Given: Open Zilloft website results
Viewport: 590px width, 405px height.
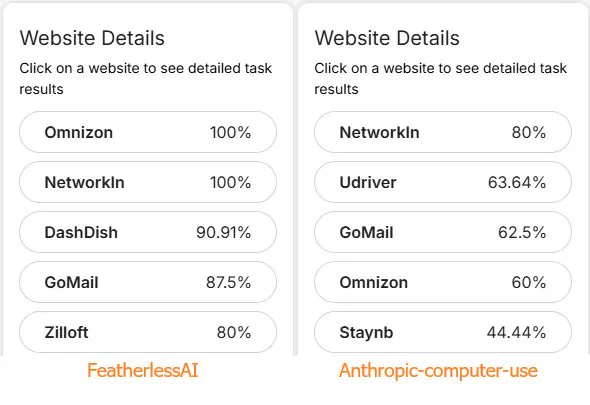Looking at the screenshot, I should coord(148,332).
